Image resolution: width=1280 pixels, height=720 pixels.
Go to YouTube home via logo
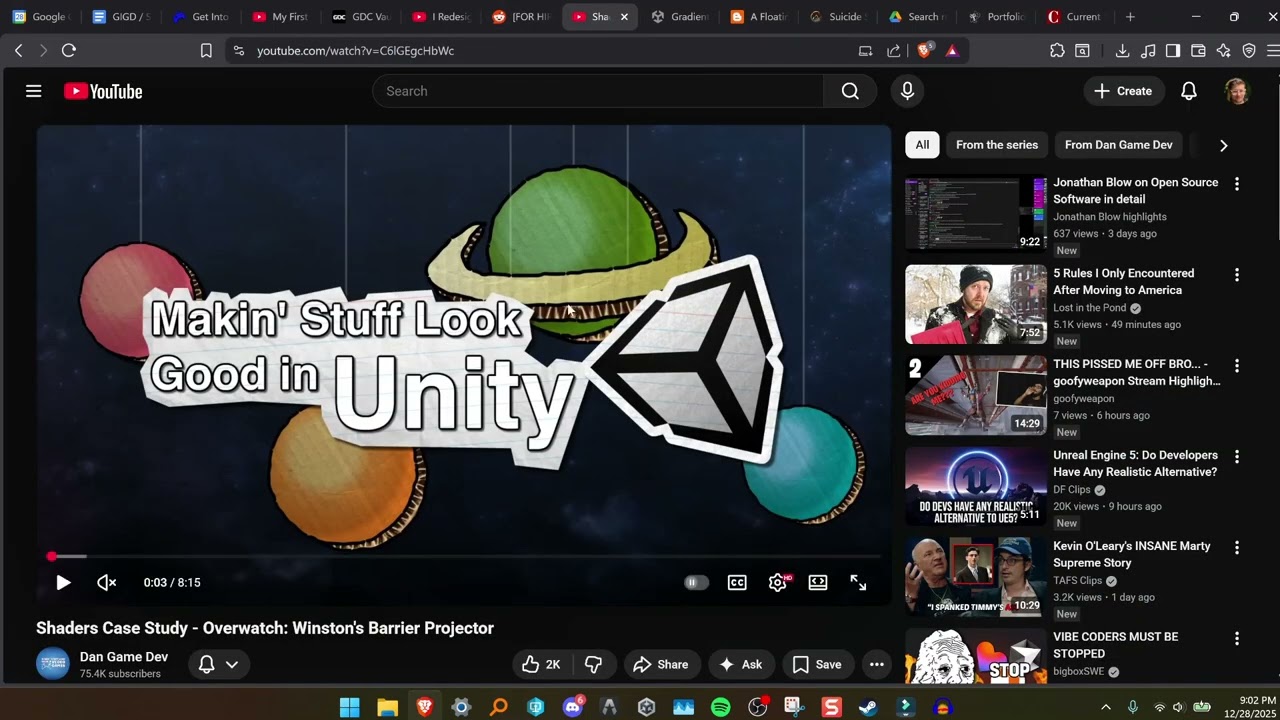pos(103,91)
